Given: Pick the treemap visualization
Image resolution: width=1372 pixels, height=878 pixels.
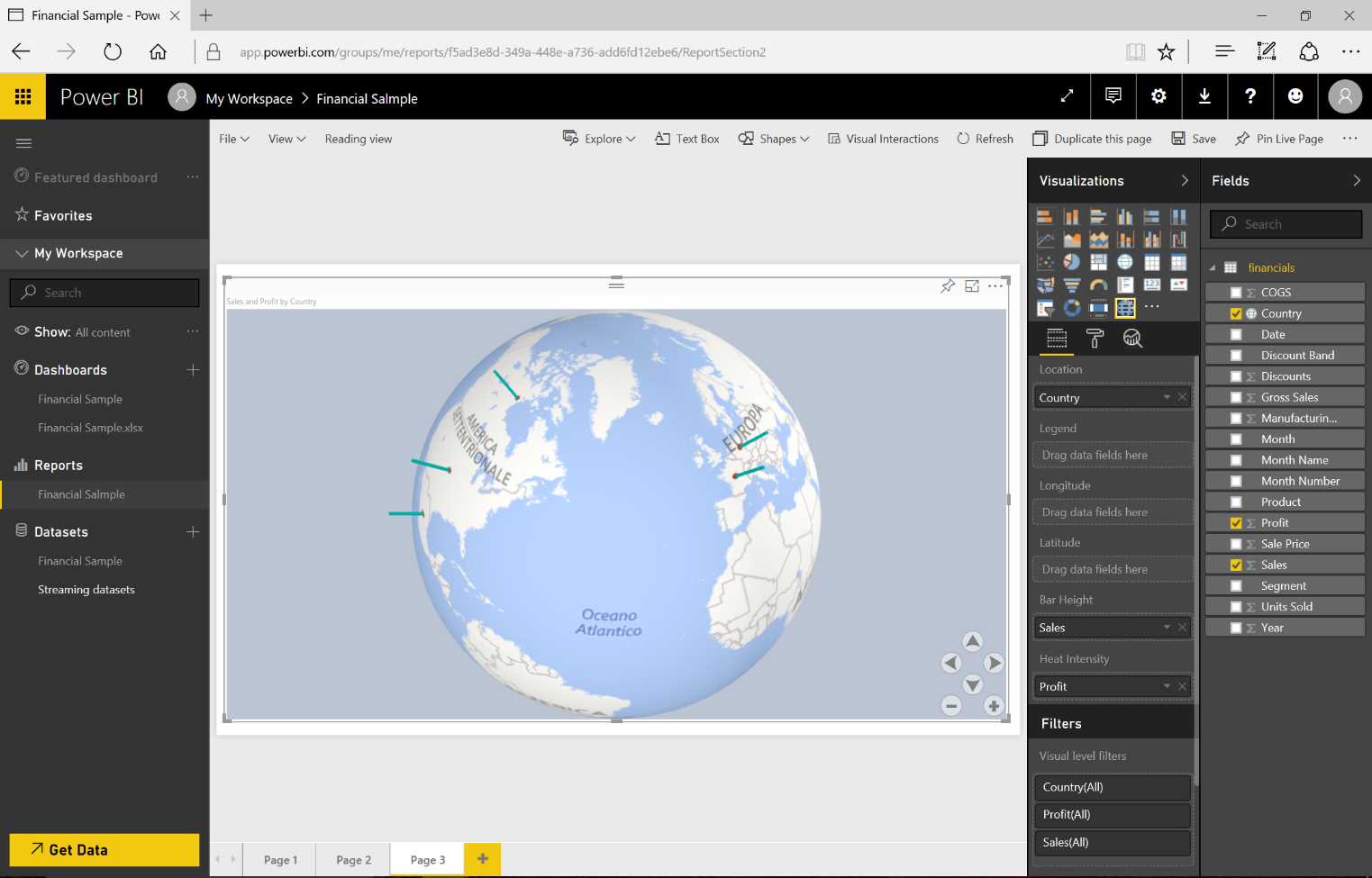Looking at the screenshot, I should point(1098,262).
